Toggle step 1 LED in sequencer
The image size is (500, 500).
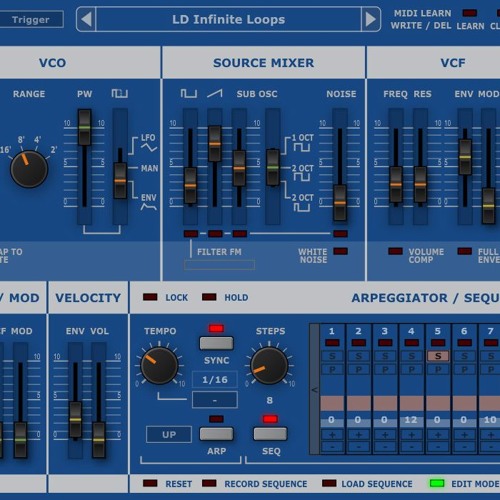pos(332,343)
